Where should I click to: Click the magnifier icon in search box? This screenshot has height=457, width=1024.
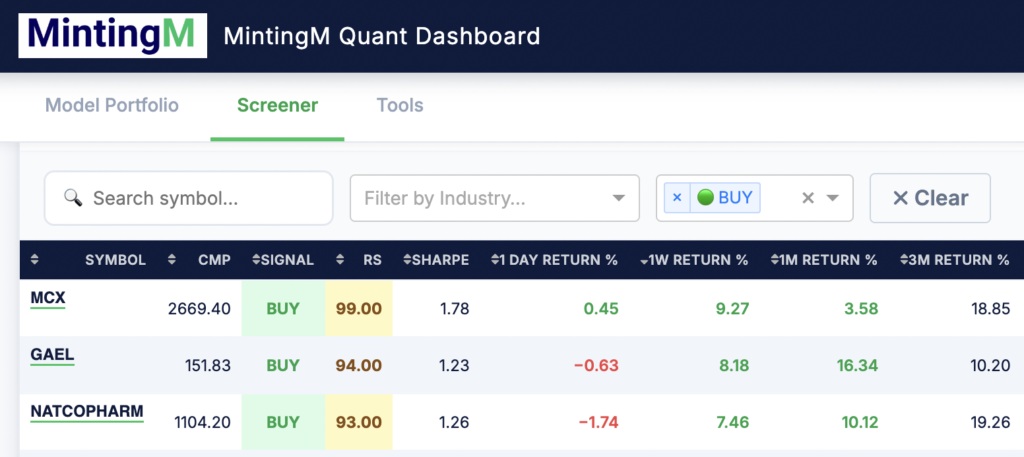[72, 198]
